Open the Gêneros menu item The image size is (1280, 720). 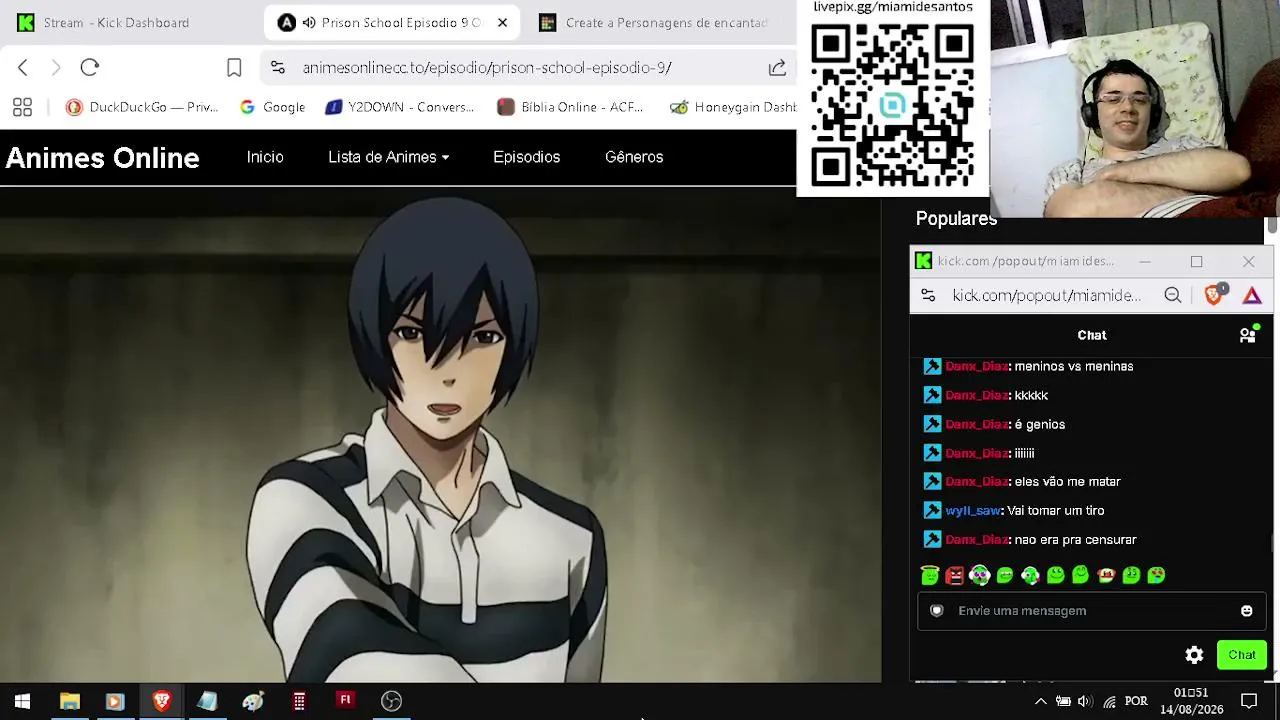(x=634, y=157)
